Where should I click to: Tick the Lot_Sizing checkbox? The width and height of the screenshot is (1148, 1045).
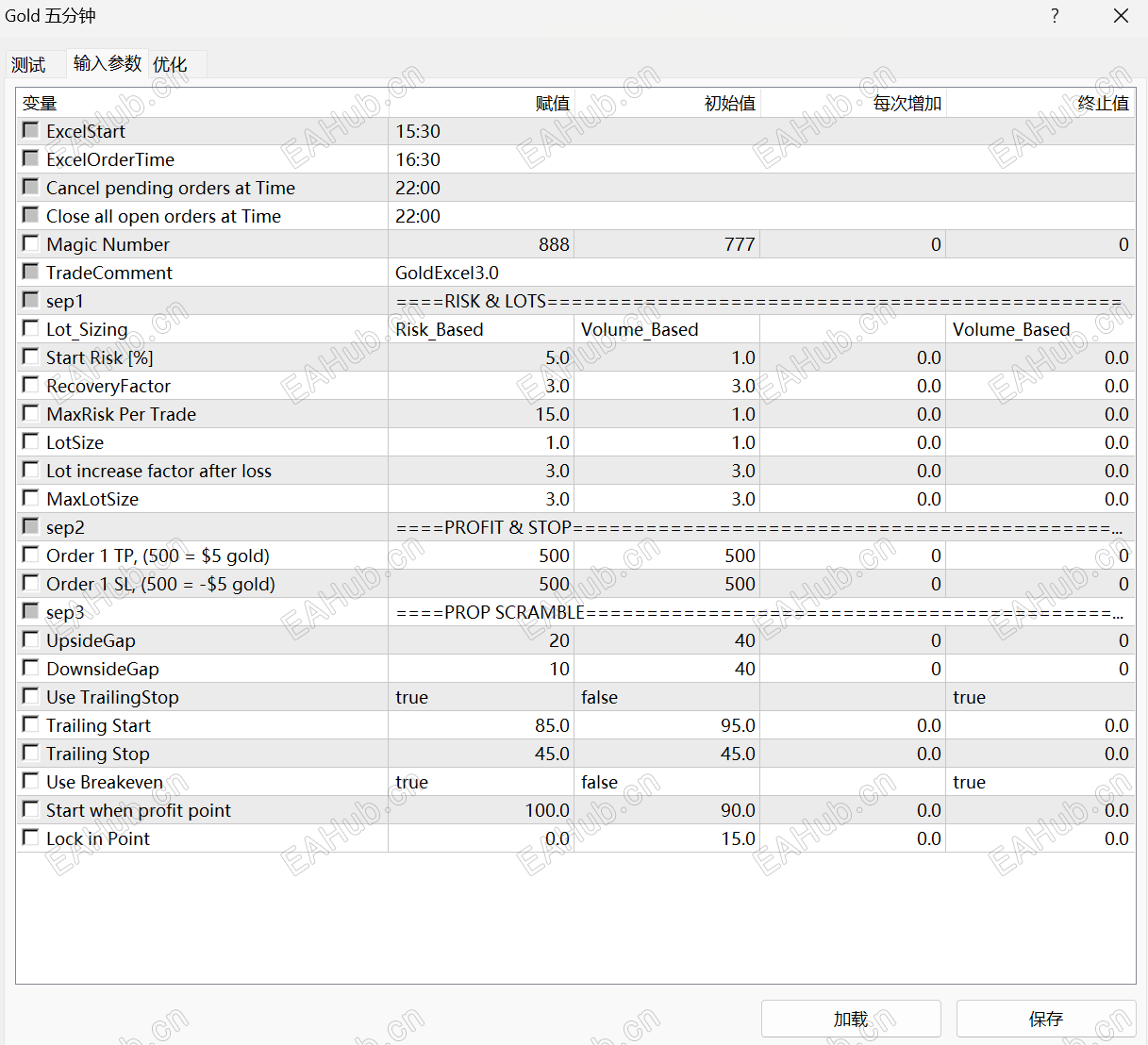click(31, 328)
